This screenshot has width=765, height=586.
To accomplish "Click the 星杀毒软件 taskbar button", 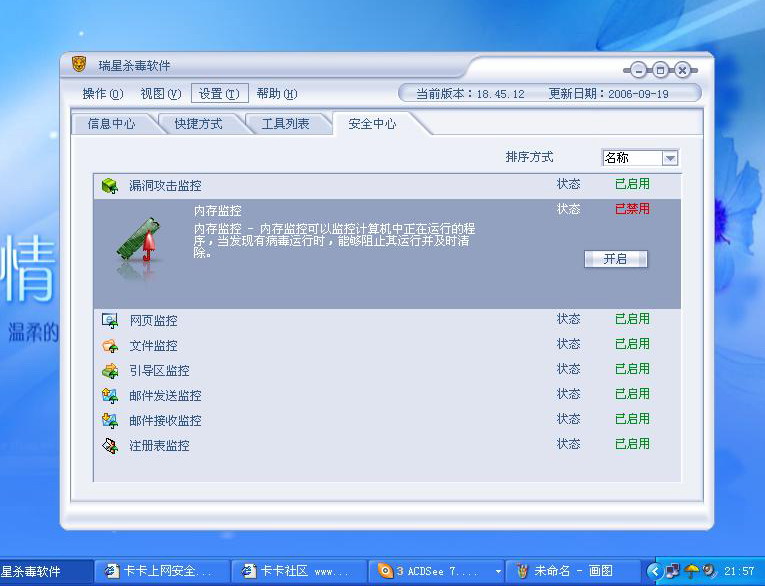I will coord(46,571).
